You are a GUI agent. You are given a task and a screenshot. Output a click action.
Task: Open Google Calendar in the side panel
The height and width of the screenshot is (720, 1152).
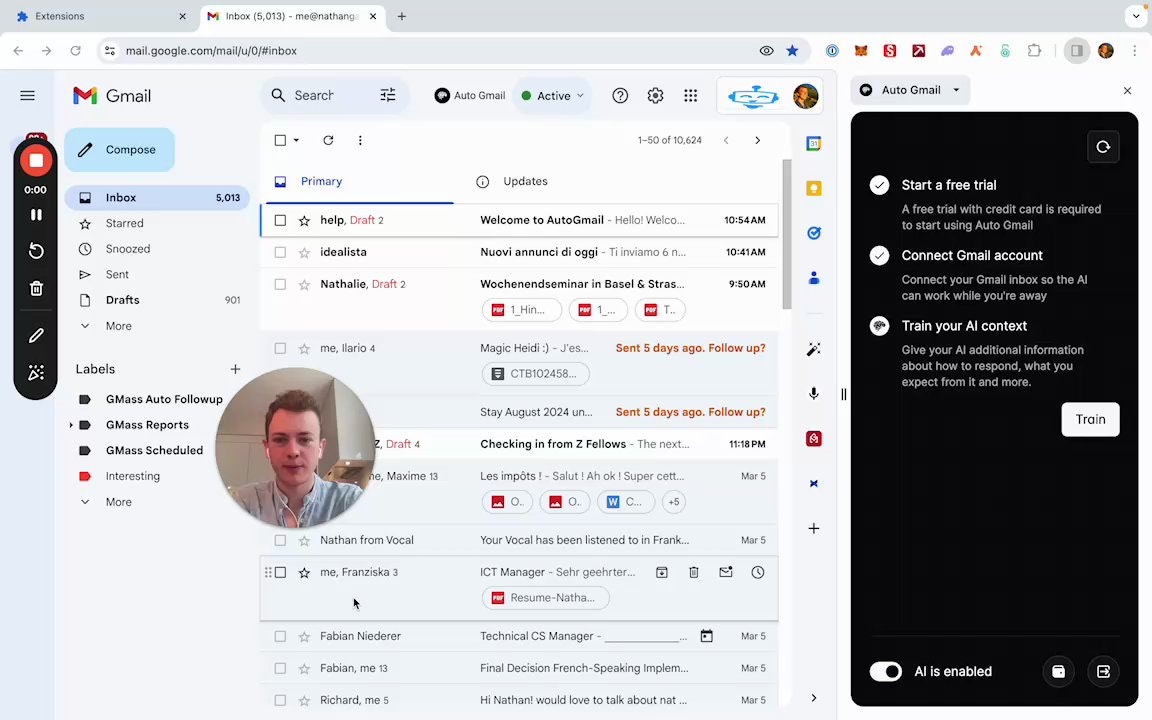813,143
